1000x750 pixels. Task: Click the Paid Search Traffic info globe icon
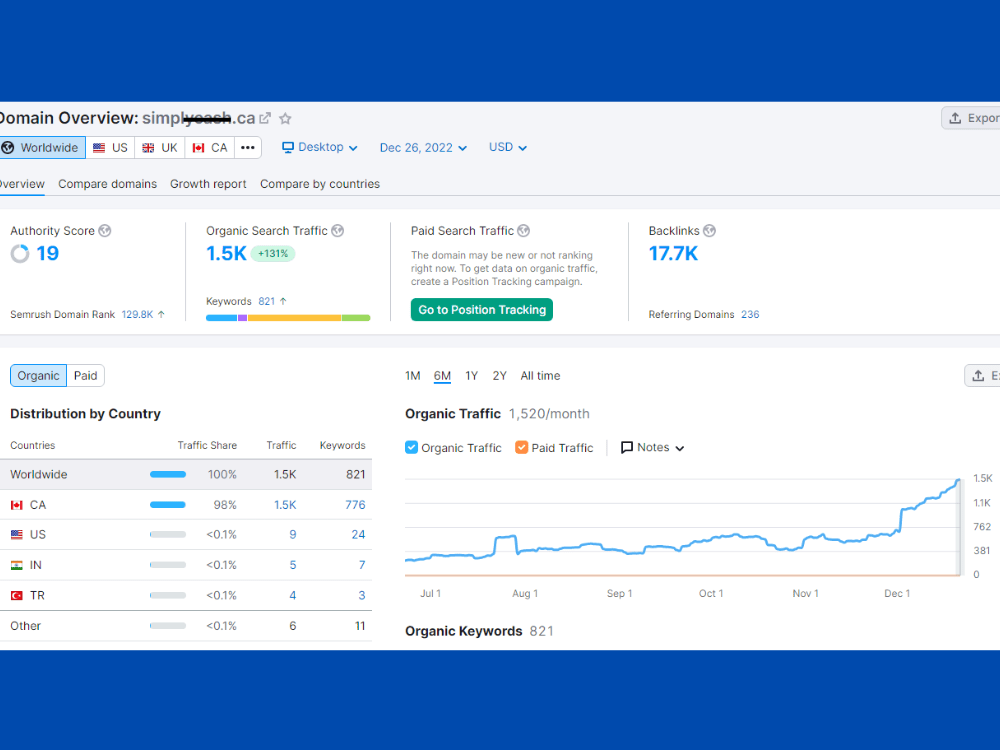coord(524,231)
